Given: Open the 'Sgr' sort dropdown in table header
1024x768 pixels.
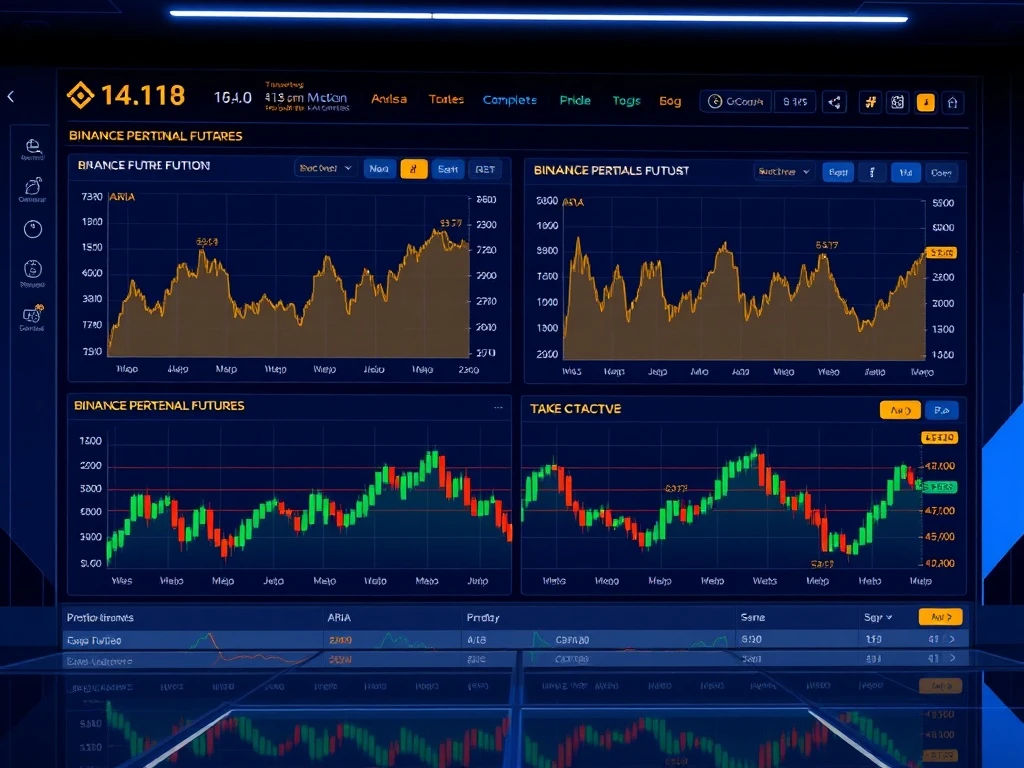Looking at the screenshot, I should (x=878, y=617).
